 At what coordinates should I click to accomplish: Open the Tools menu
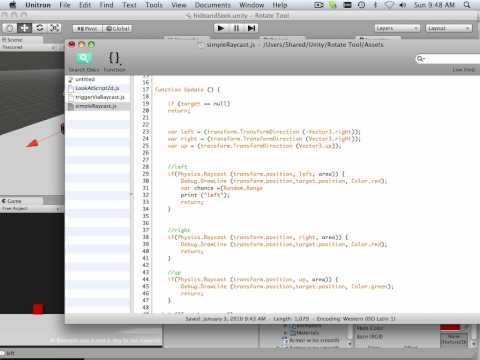pyautogui.click(x=154, y=5)
